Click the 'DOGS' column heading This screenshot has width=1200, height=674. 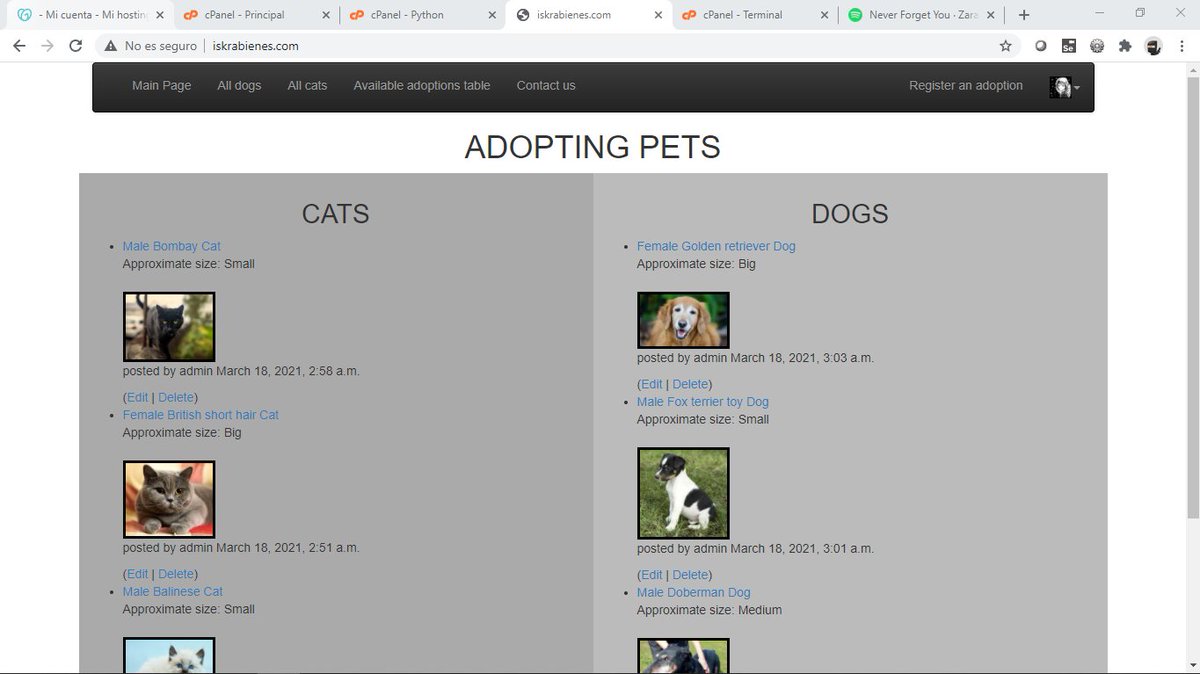pos(850,213)
